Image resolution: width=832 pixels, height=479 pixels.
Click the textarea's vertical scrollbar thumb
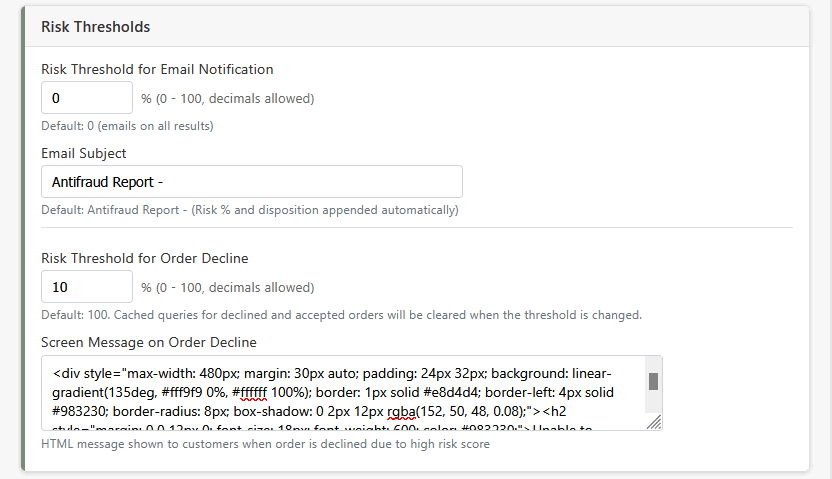pos(653,381)
